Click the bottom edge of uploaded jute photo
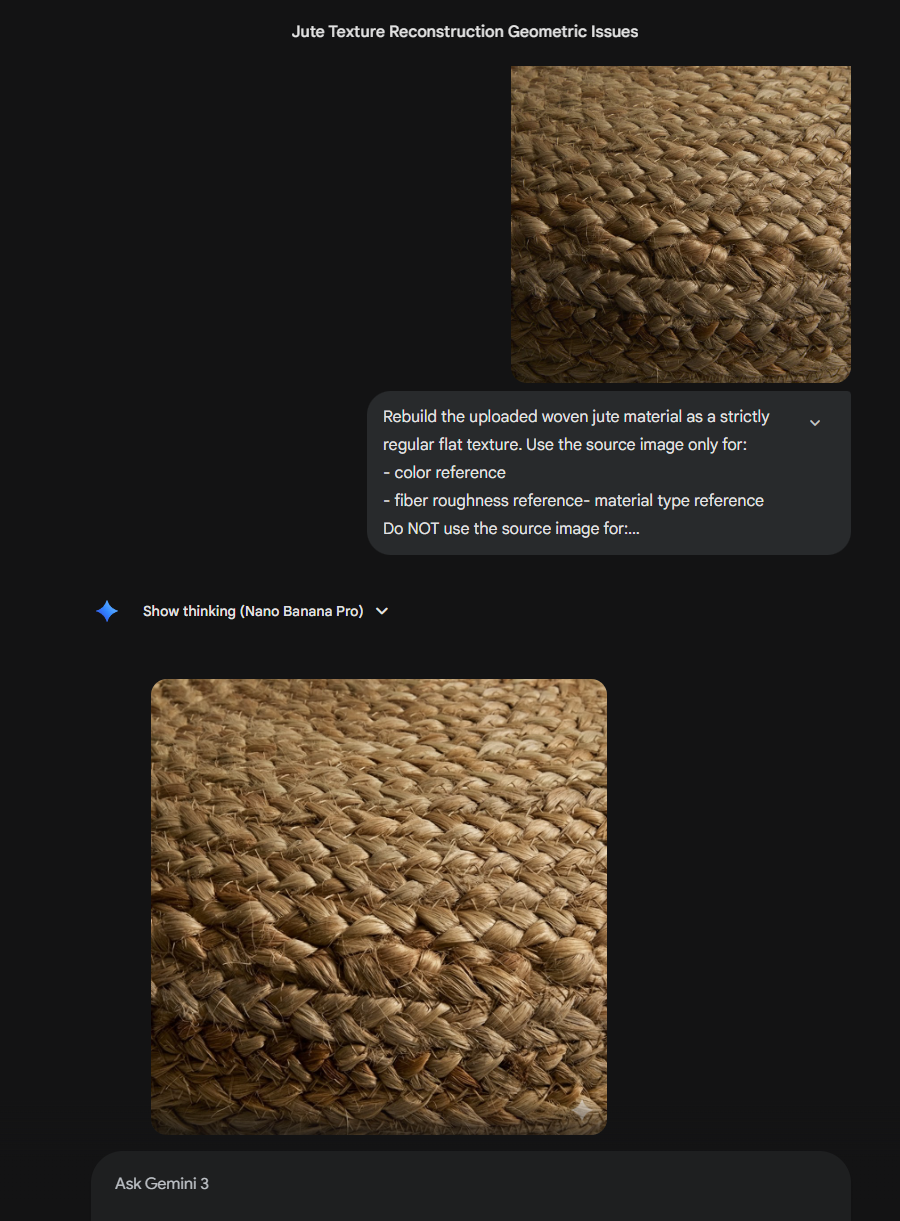900x1221 pixels. coord(681,379)
